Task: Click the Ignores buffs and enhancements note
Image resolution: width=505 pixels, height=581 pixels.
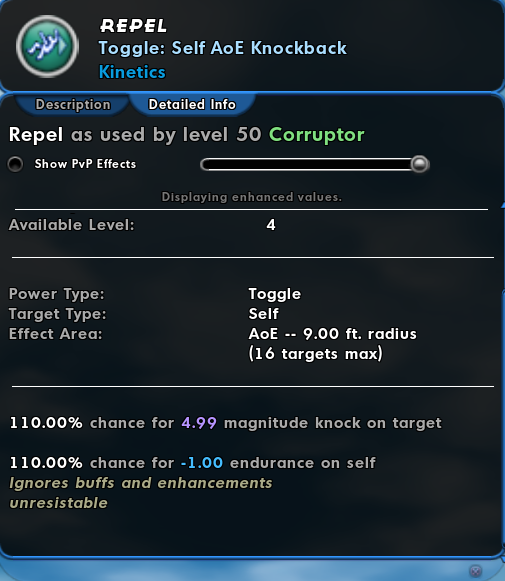Action: click(x=141, y=483)
